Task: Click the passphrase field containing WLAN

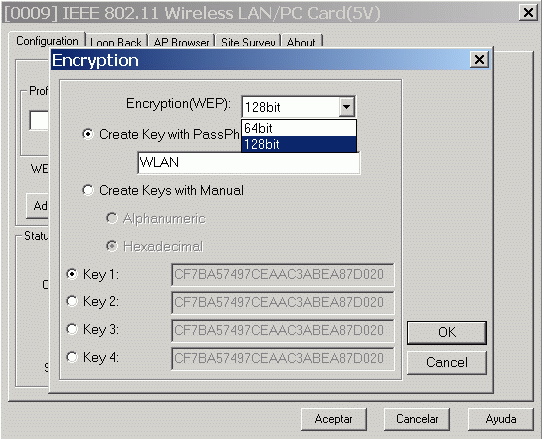Action: click(x=249, y=162)
